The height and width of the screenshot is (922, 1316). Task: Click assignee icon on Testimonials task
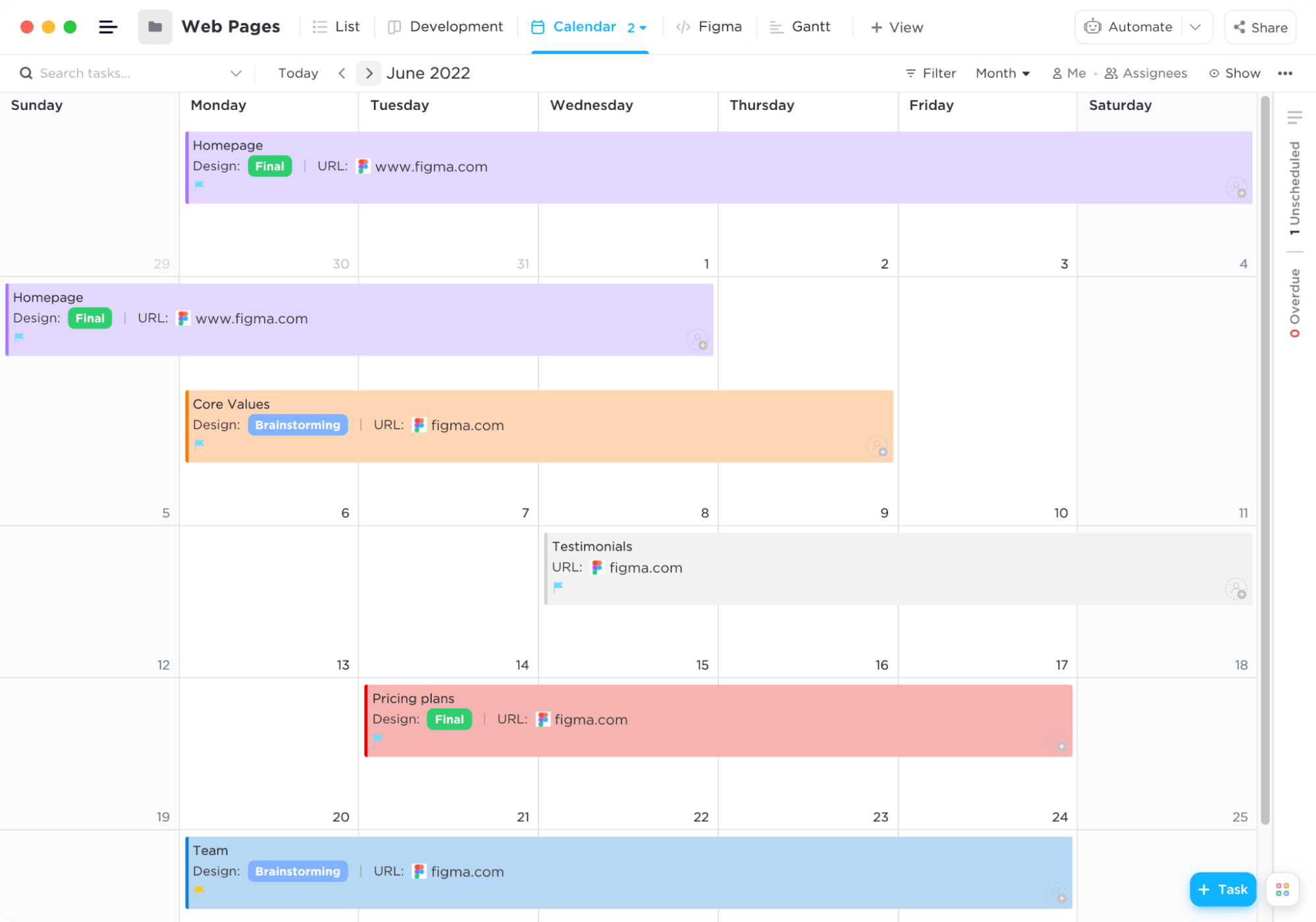[1236, 589]
